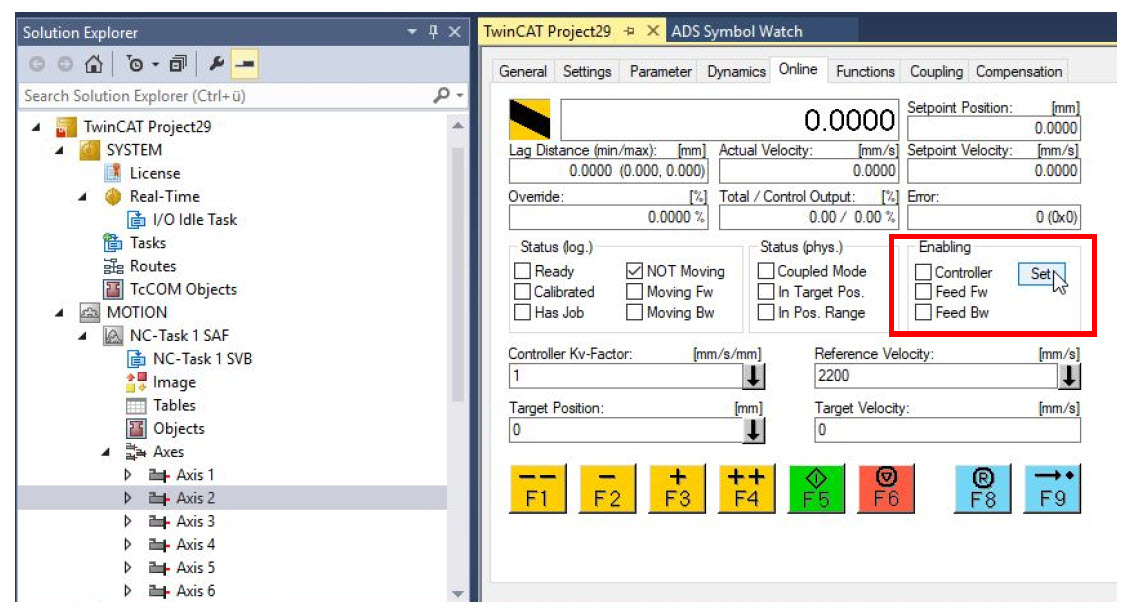This screenshot has height=610, width=1129.
Task: Open properties via the wrench toolbar icon
Action: (217, 64)
